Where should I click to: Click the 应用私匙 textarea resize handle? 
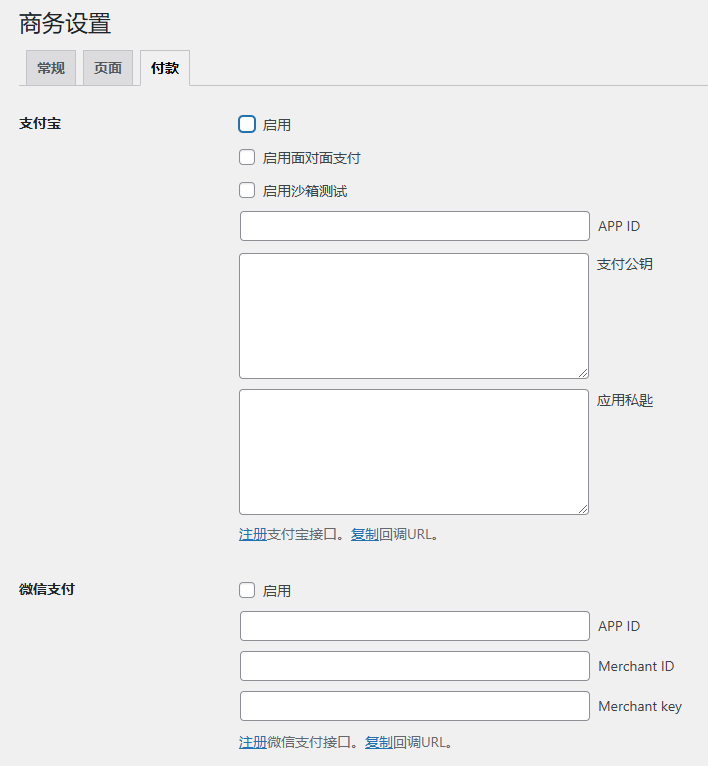tap(582, 507)
